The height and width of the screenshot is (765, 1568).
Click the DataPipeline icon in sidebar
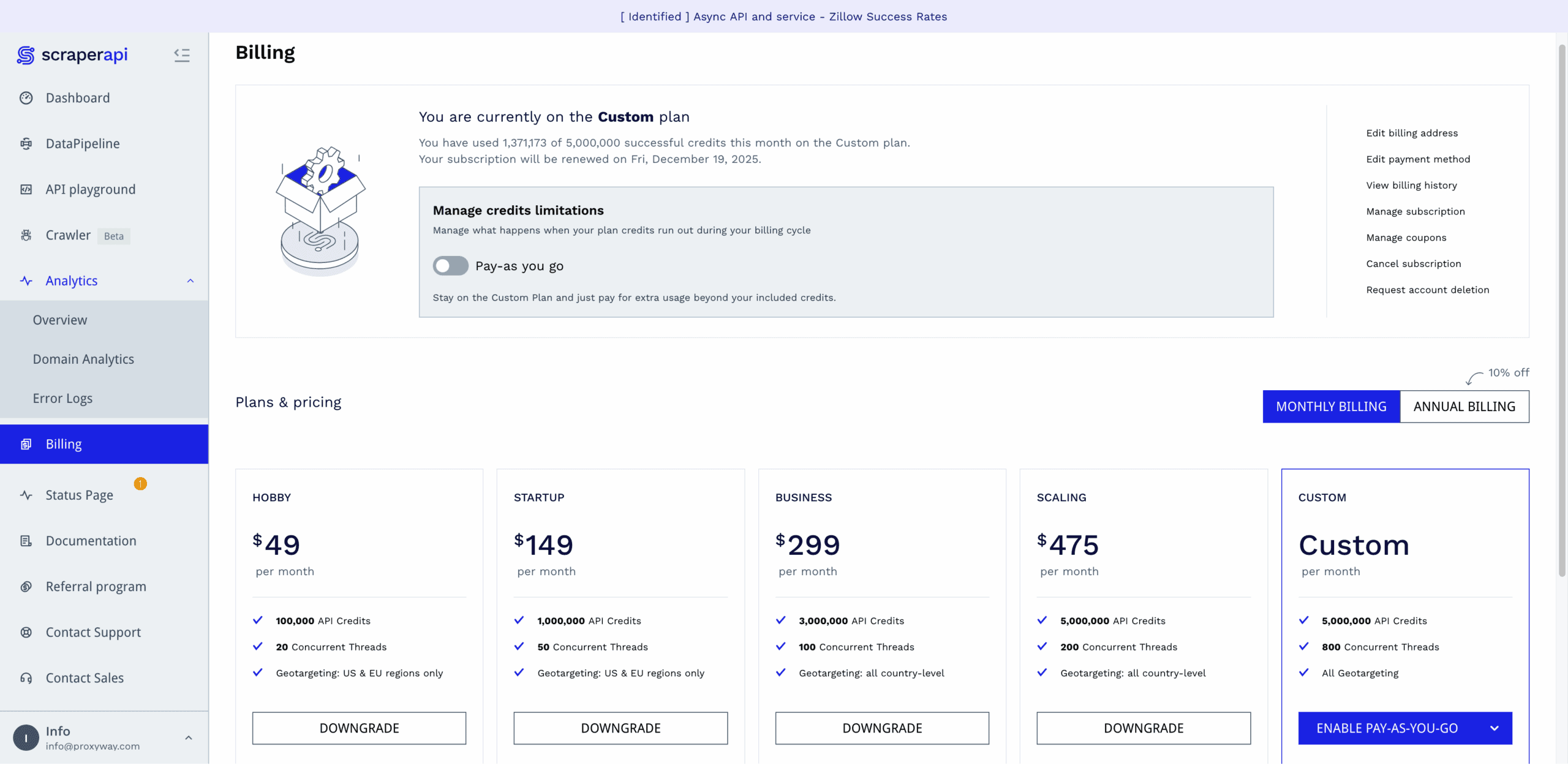pyautogui.click(x=26, y=144)
